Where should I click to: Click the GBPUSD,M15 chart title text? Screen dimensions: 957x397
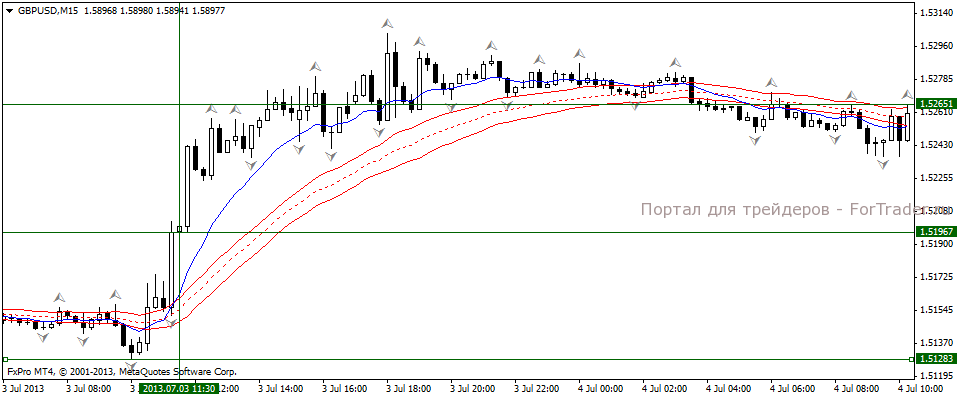pos(48,10)
